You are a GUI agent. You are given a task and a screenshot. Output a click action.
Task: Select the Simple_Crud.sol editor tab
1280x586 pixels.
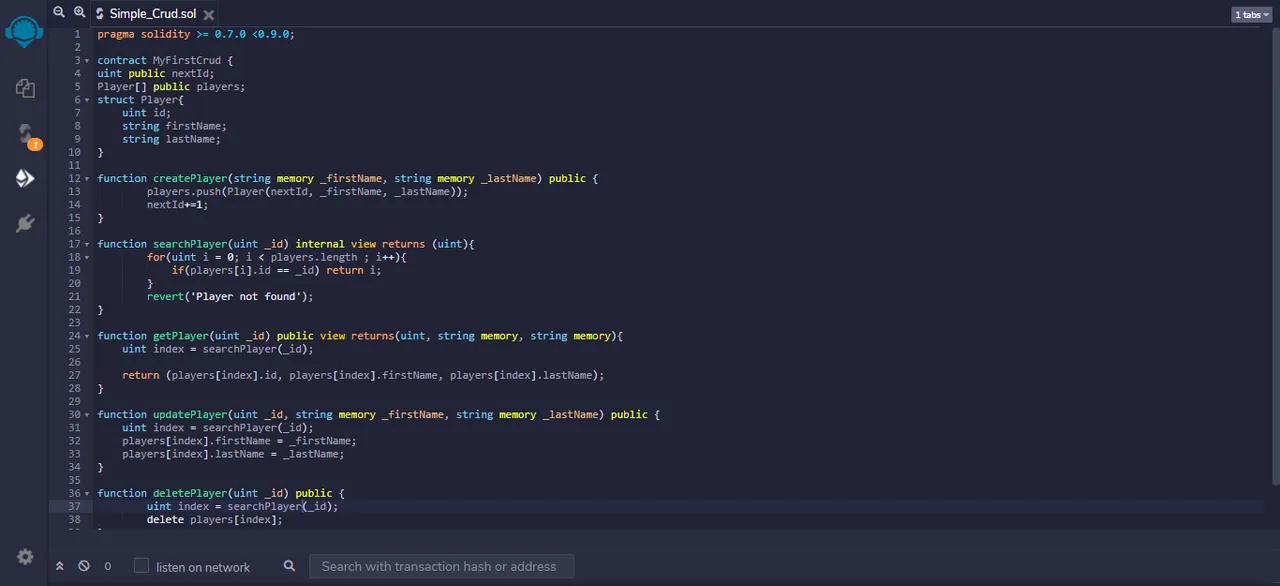tap(152, 14)
